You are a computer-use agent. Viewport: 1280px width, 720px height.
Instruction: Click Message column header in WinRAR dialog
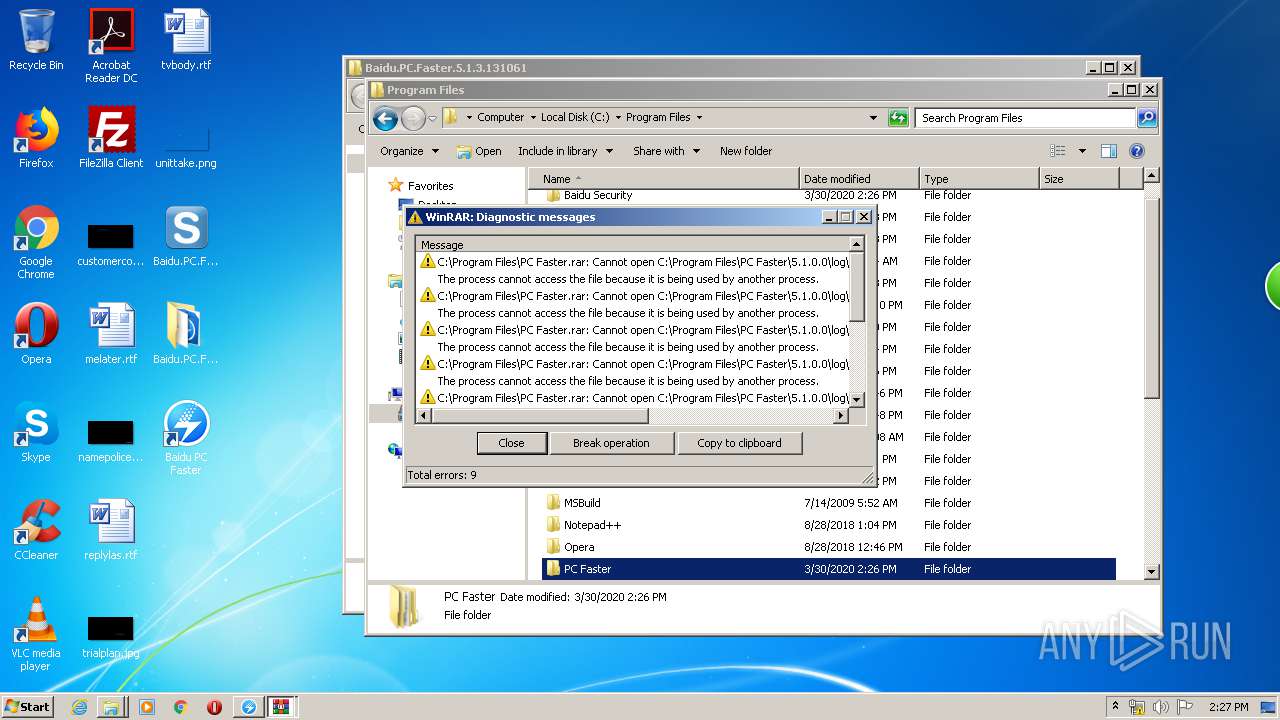[x=633, y=244]
